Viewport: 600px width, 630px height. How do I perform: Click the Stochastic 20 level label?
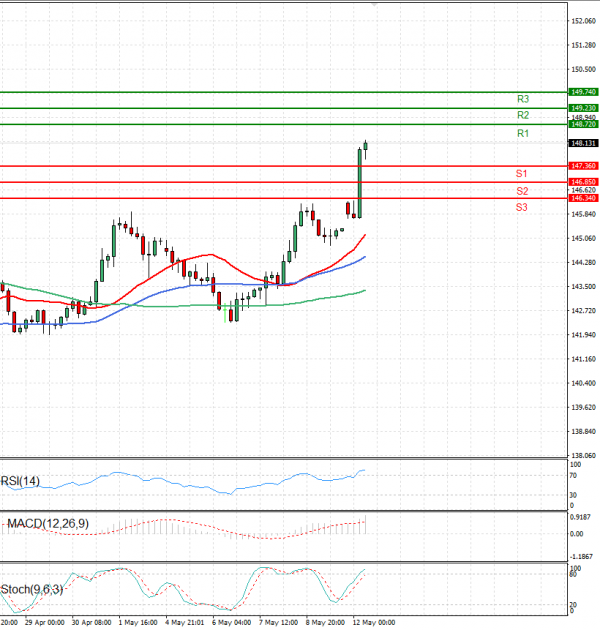(x=573, y=604)
